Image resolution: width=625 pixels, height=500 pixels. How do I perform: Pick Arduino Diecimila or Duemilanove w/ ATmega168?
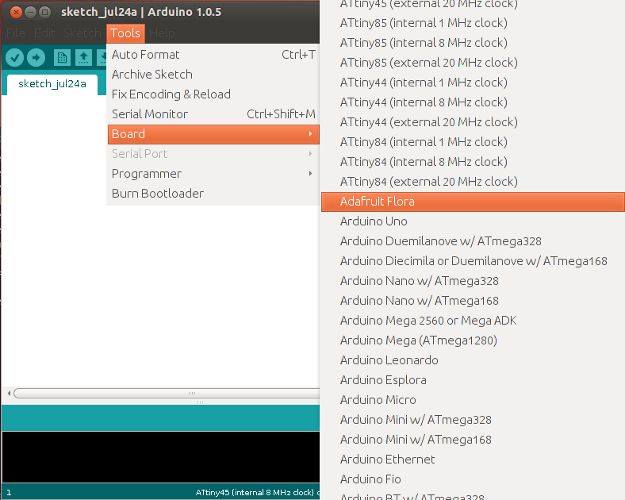point(473,261)
